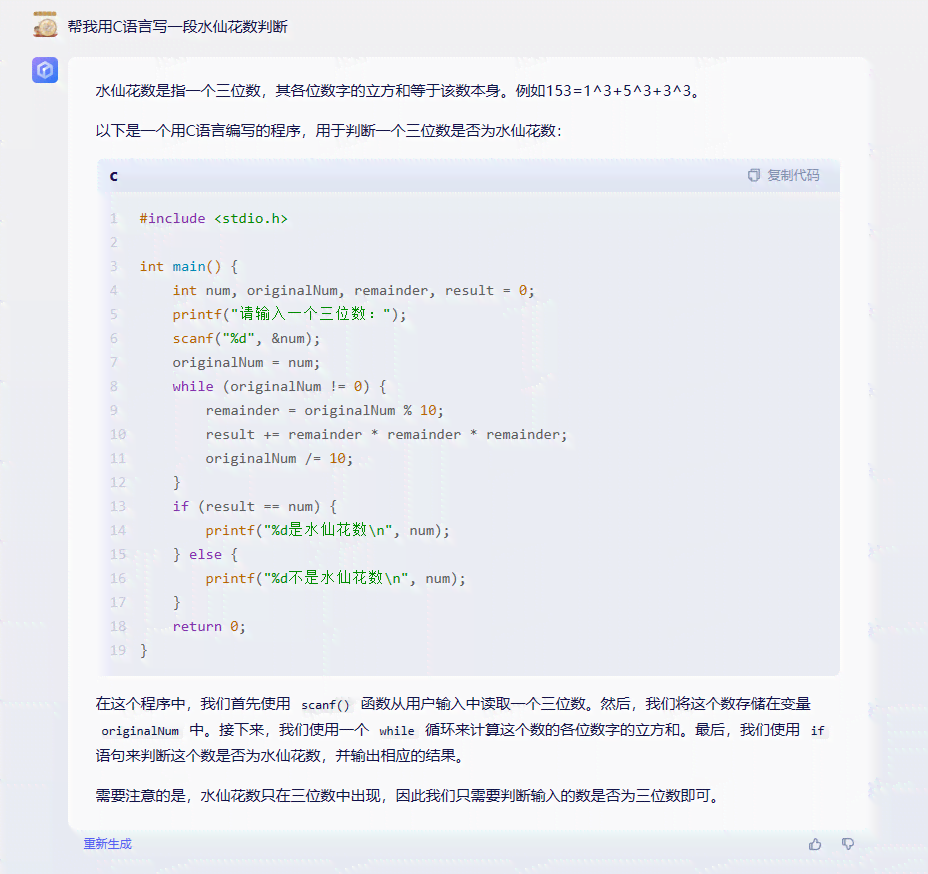Click the sentence defining 水仙花数 with 153 example
Image resolution: width=928 pixels, height=874 pixels.
click(x=398, y=91)
